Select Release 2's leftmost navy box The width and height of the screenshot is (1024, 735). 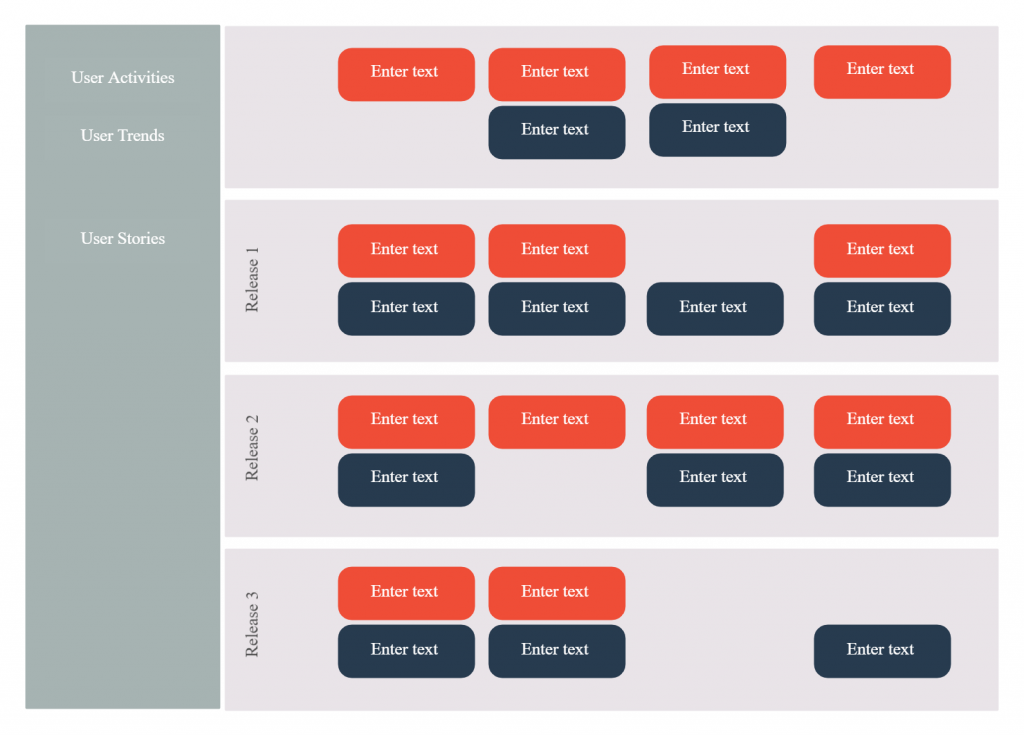[406, 479]
